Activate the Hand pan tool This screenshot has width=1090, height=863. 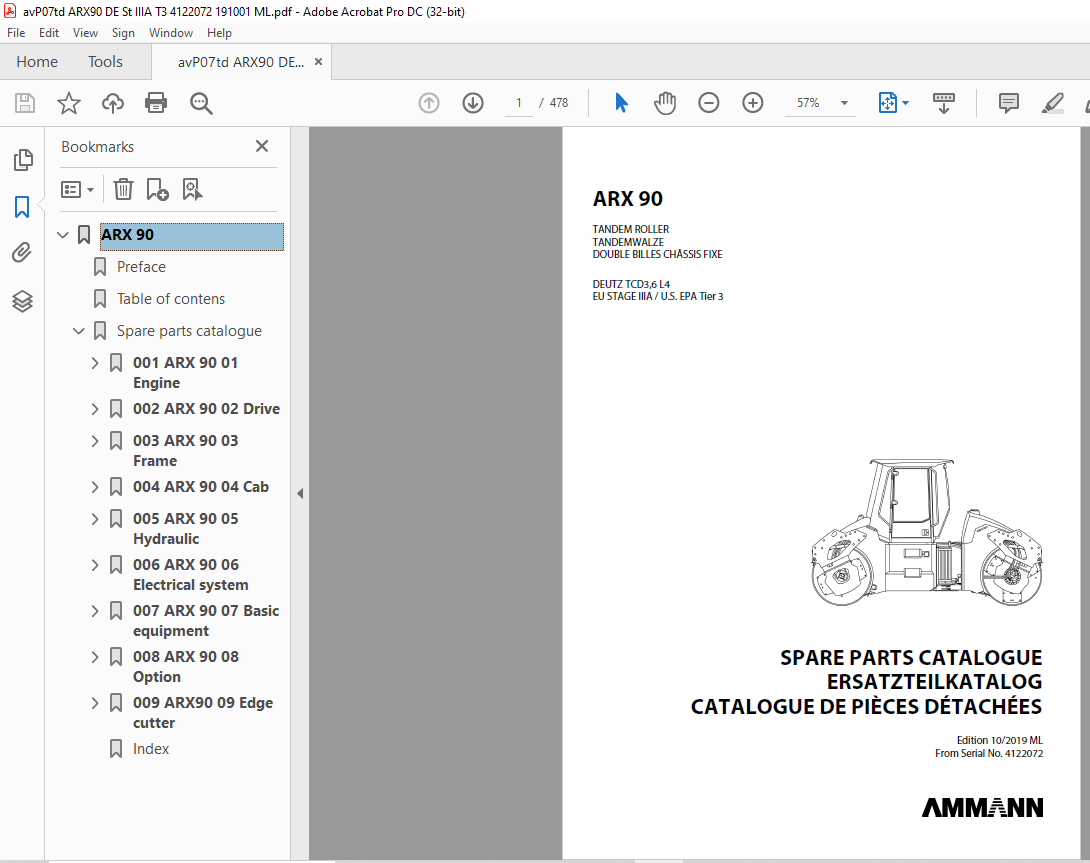pos(665,104)
